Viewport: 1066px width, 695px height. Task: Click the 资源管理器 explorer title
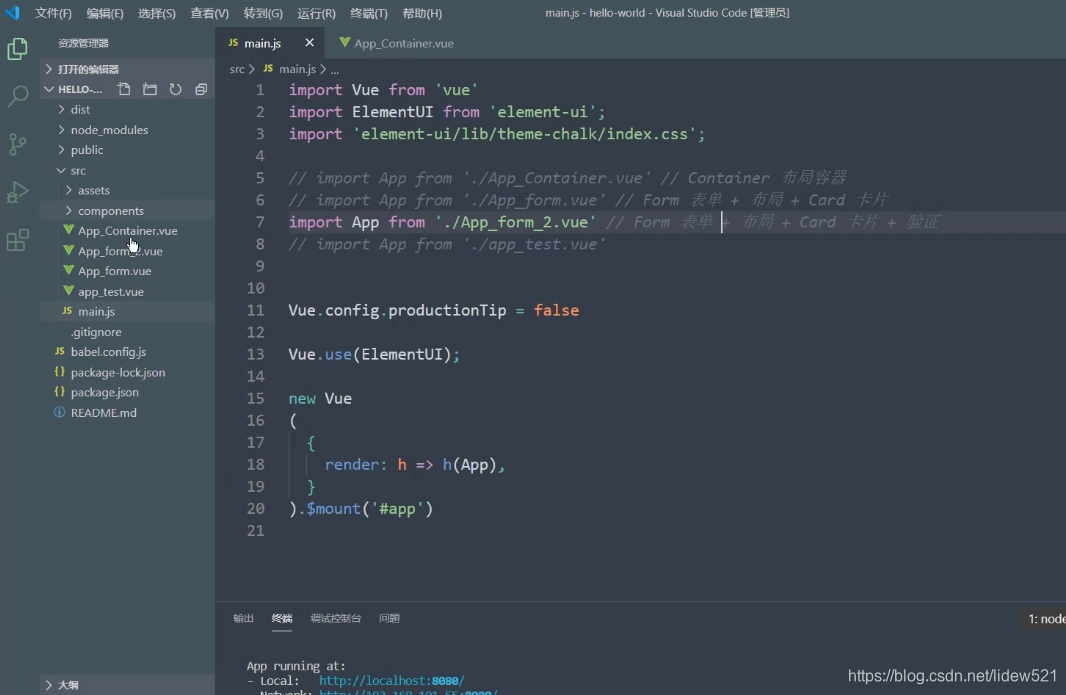pos(84,43)
